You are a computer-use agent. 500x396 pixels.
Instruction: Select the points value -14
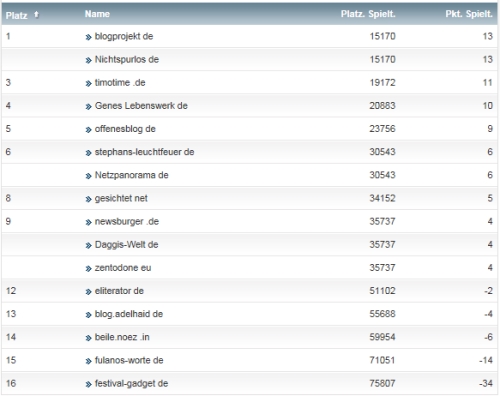click(x=486, y=360)
